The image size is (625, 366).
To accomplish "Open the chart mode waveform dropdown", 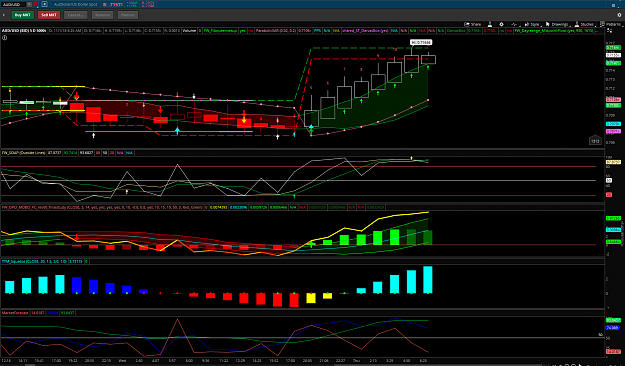I will 514,24.
